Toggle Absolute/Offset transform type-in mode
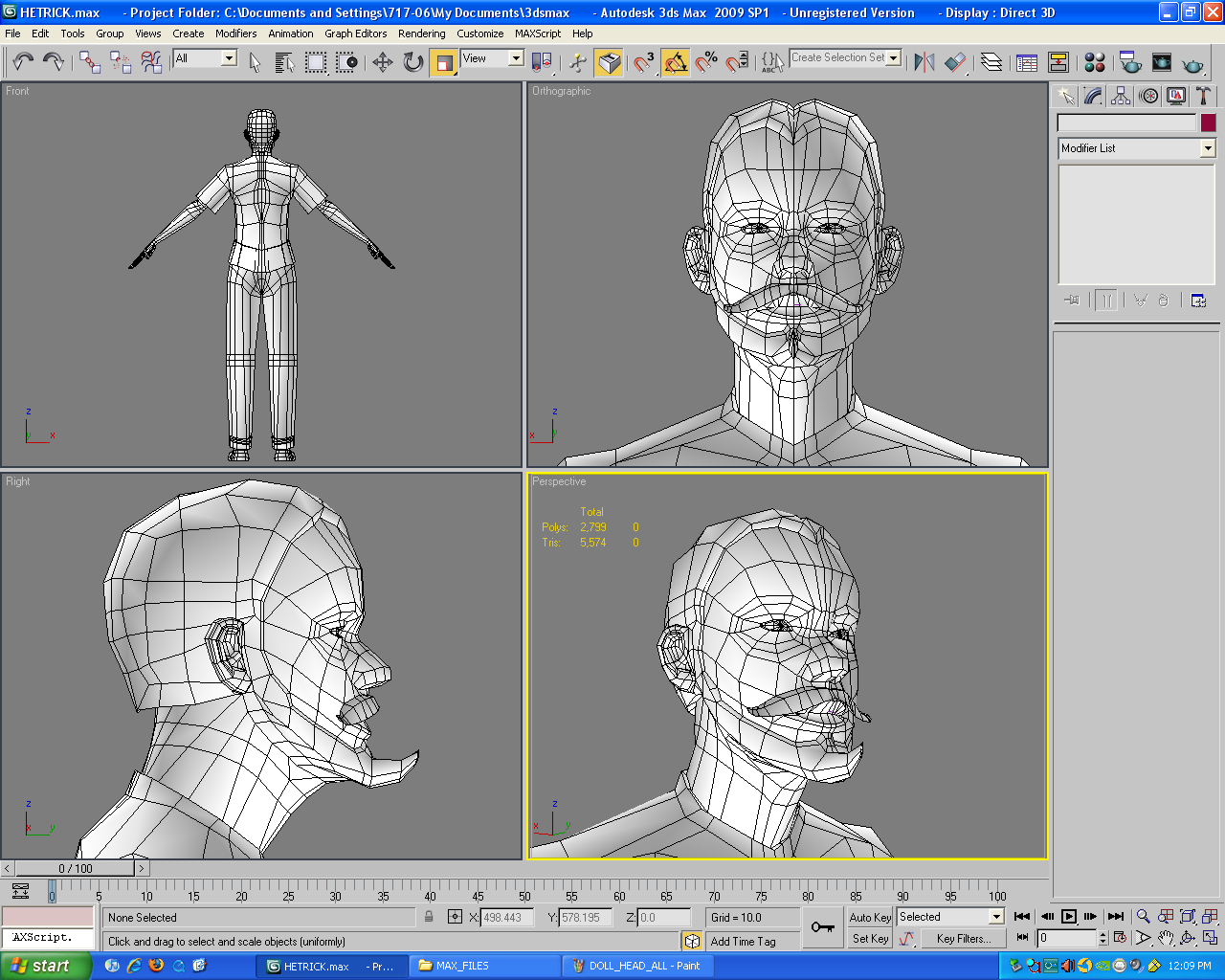The width and height of the screenshot is (1225, 980). pyautogui.click(x=455, y=917)
